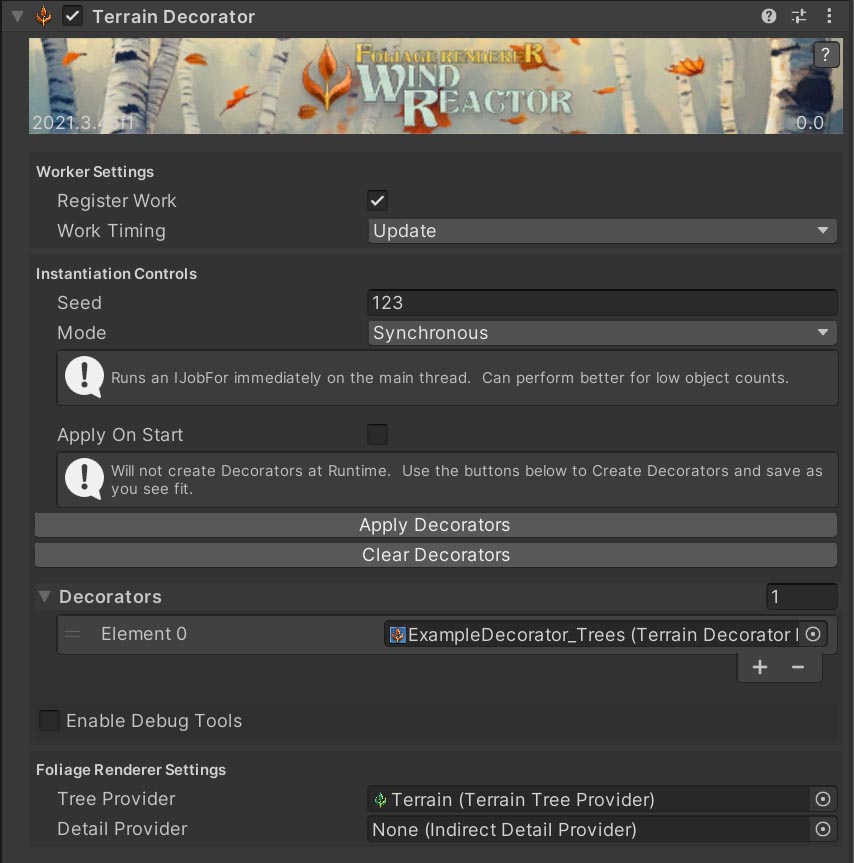Screen dimensions: 854x863
Task: Open object picker for Detail Provider
Action: coord(822,829)
